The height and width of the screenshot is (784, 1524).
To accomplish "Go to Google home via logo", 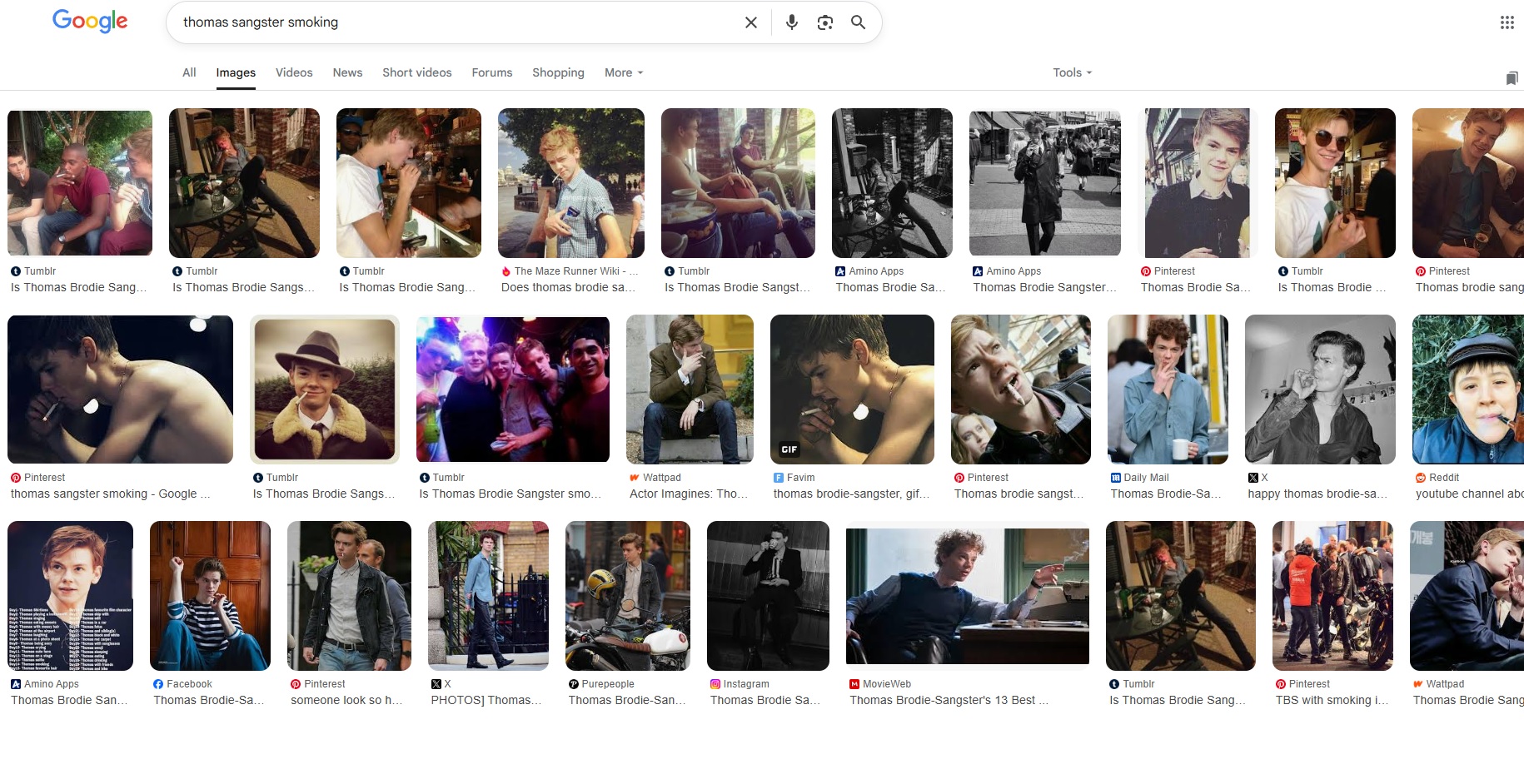I will click(90, 21).
